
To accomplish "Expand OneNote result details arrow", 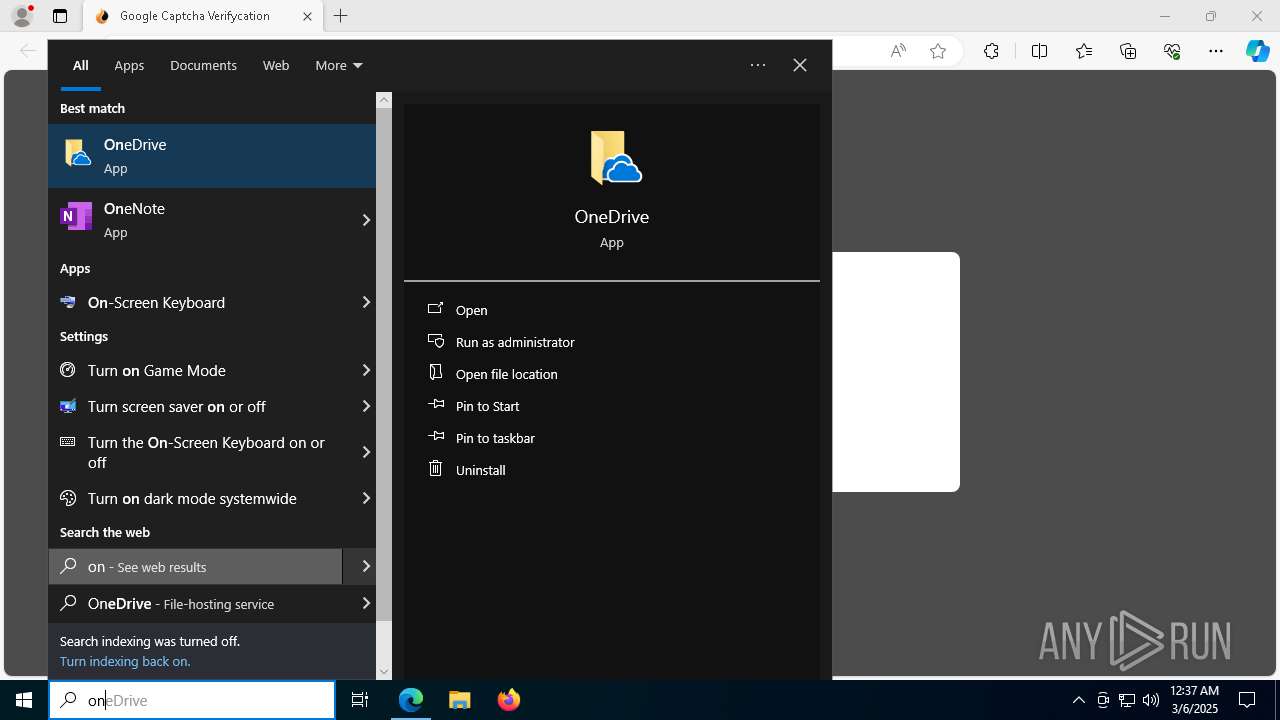I will [366, 220].
